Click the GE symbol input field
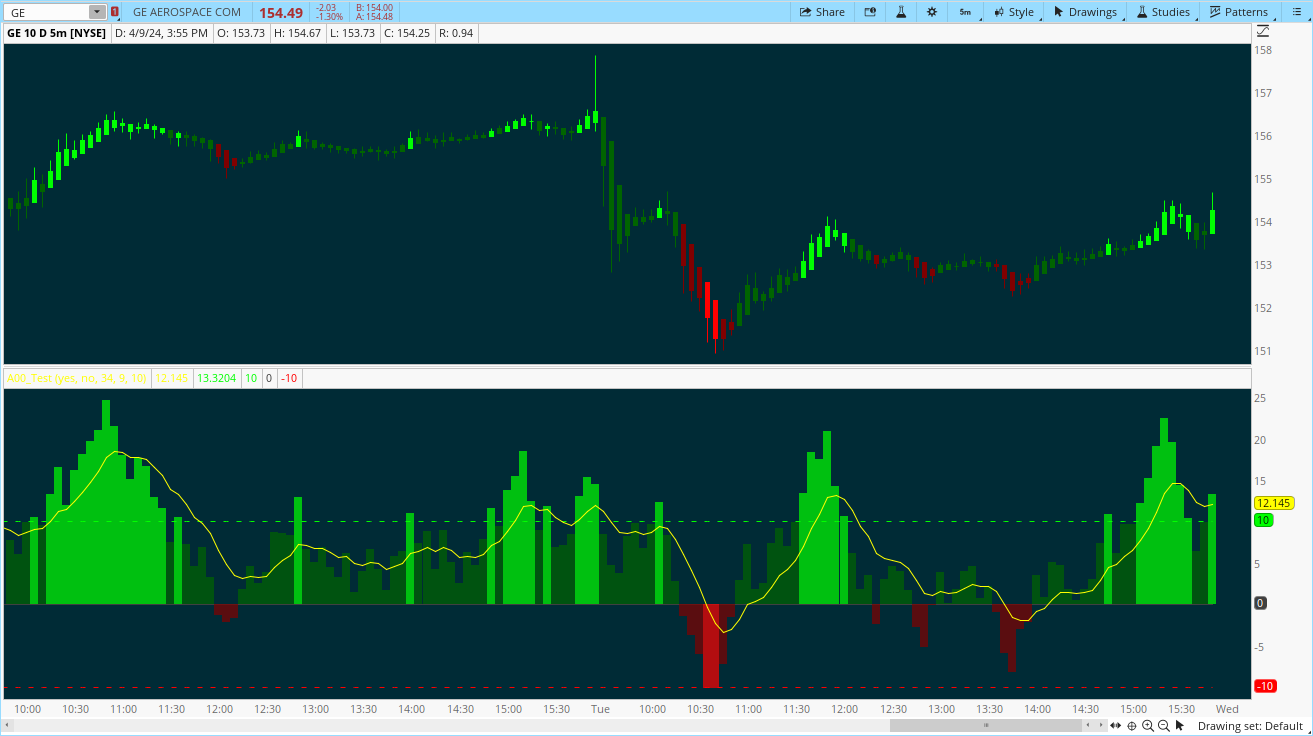Viewport: 1313px width, 736px height. pos(47,12)
